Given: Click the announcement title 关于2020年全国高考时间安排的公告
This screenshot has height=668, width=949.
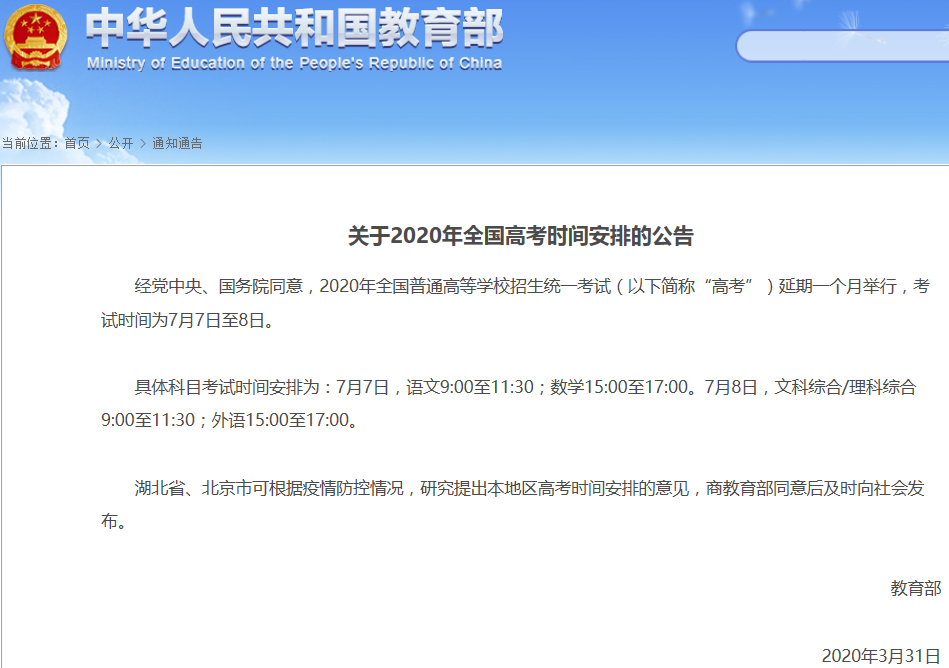Looking at the screenshot, I should coord(520,237).
